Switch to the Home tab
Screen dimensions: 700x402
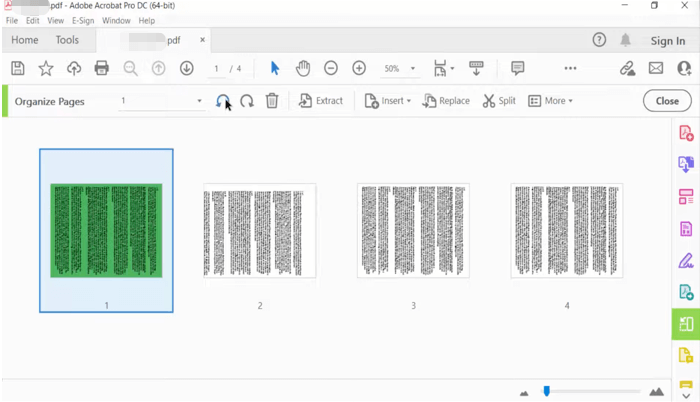[25, 40]
